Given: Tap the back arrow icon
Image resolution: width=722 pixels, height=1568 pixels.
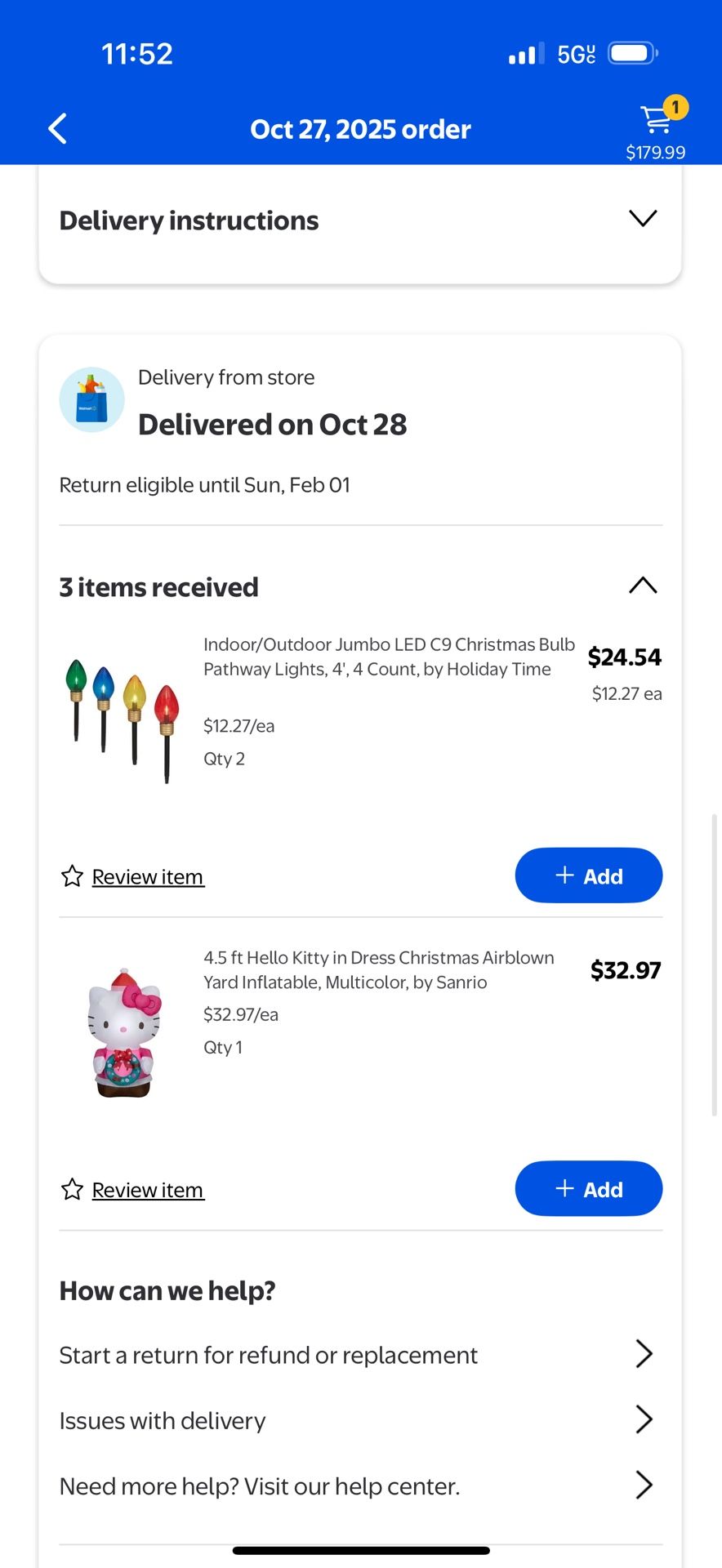Looking at the screenshot, I should [57, 129].
